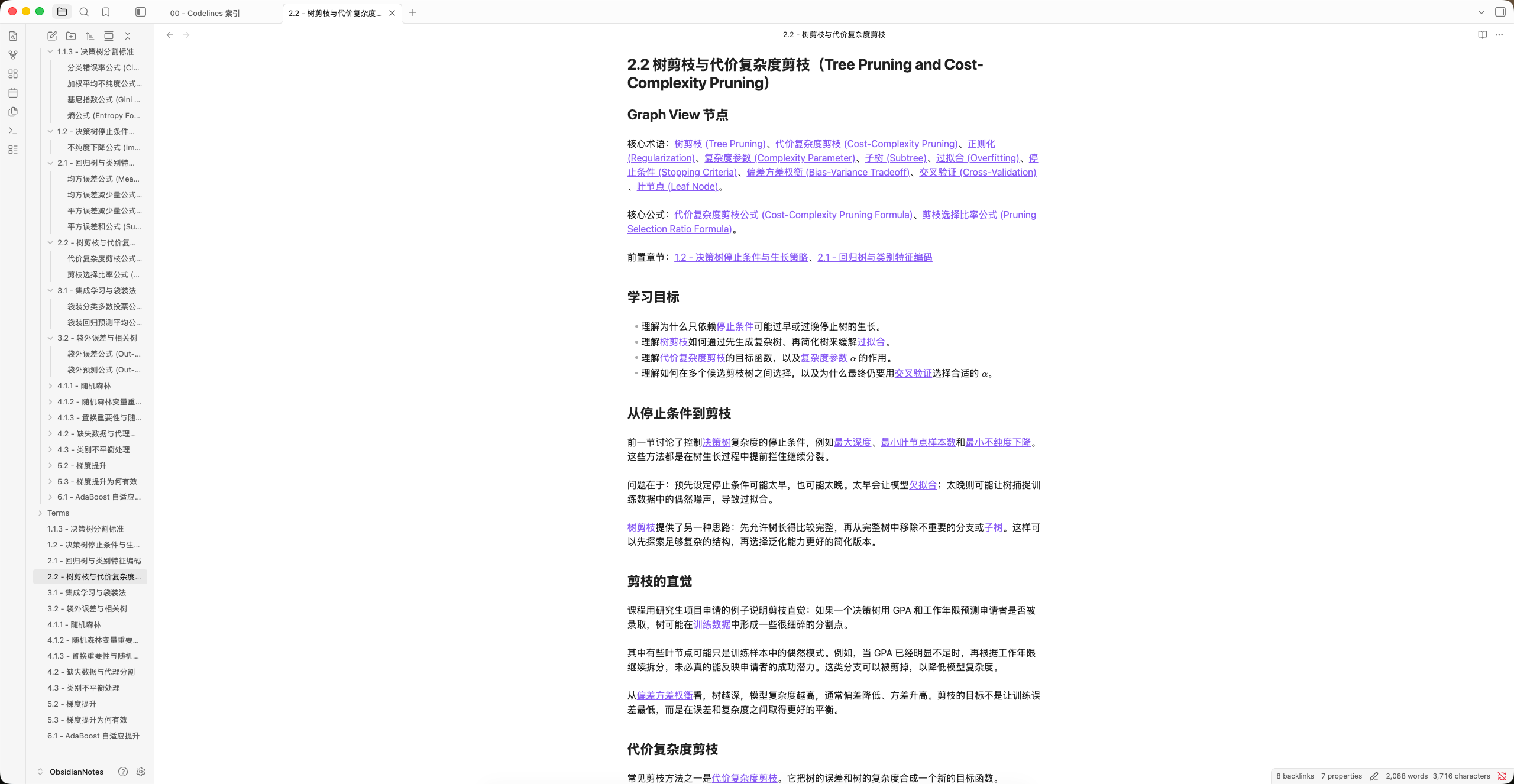1514x784 pixels.
Task: Create a new note in the sidebar
Action: click(x=52, y=36)
